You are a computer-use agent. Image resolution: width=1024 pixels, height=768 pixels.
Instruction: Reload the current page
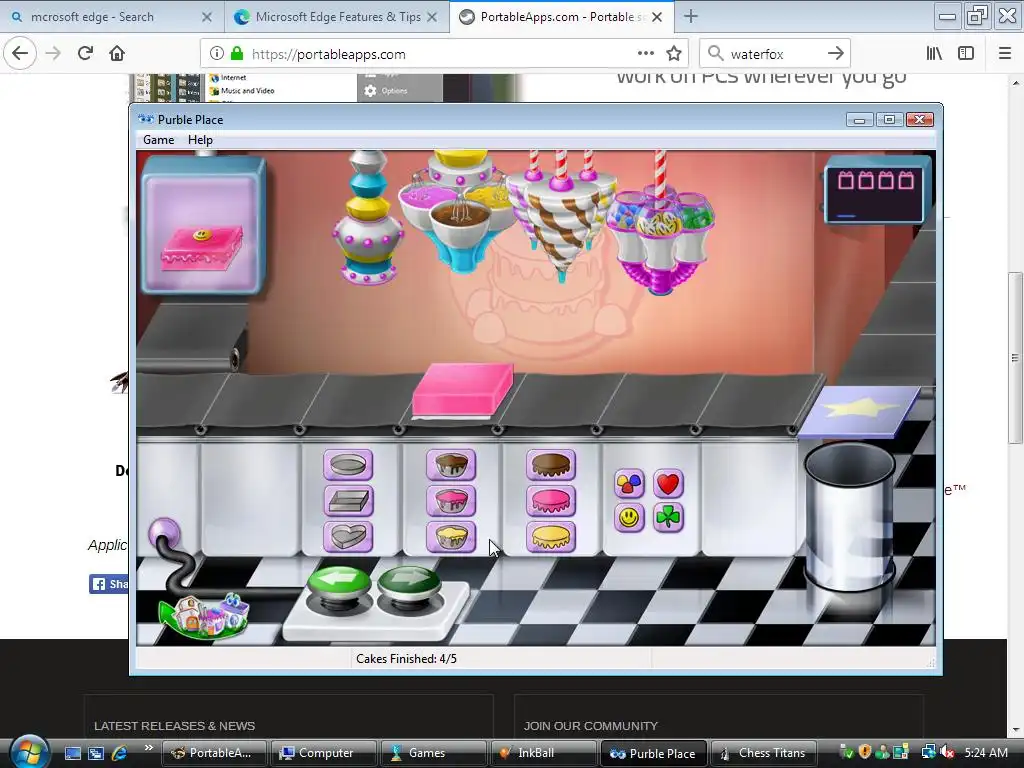pyautogui.click(x=85, y=53)
